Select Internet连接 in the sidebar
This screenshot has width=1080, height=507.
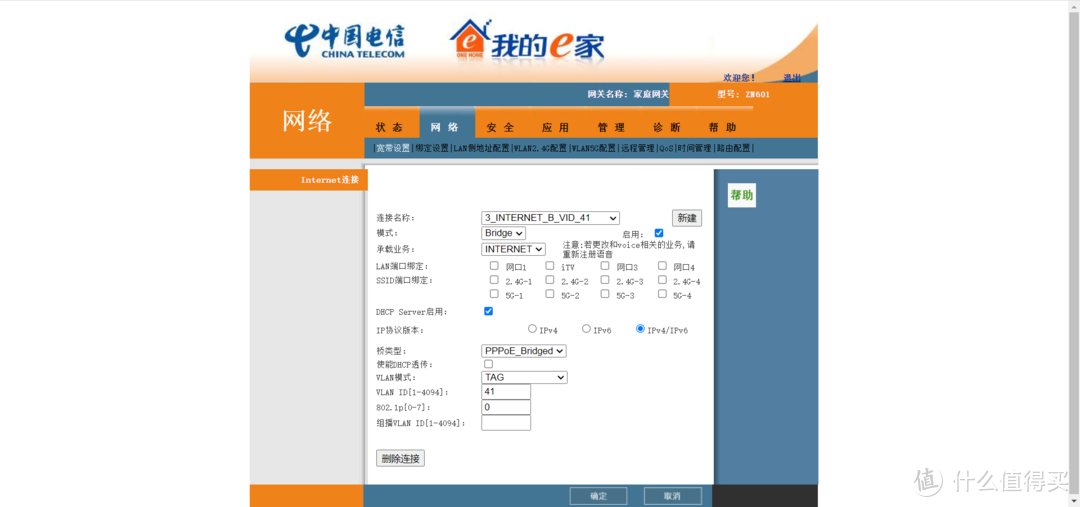pyautogui.click(x=330, y=180)
